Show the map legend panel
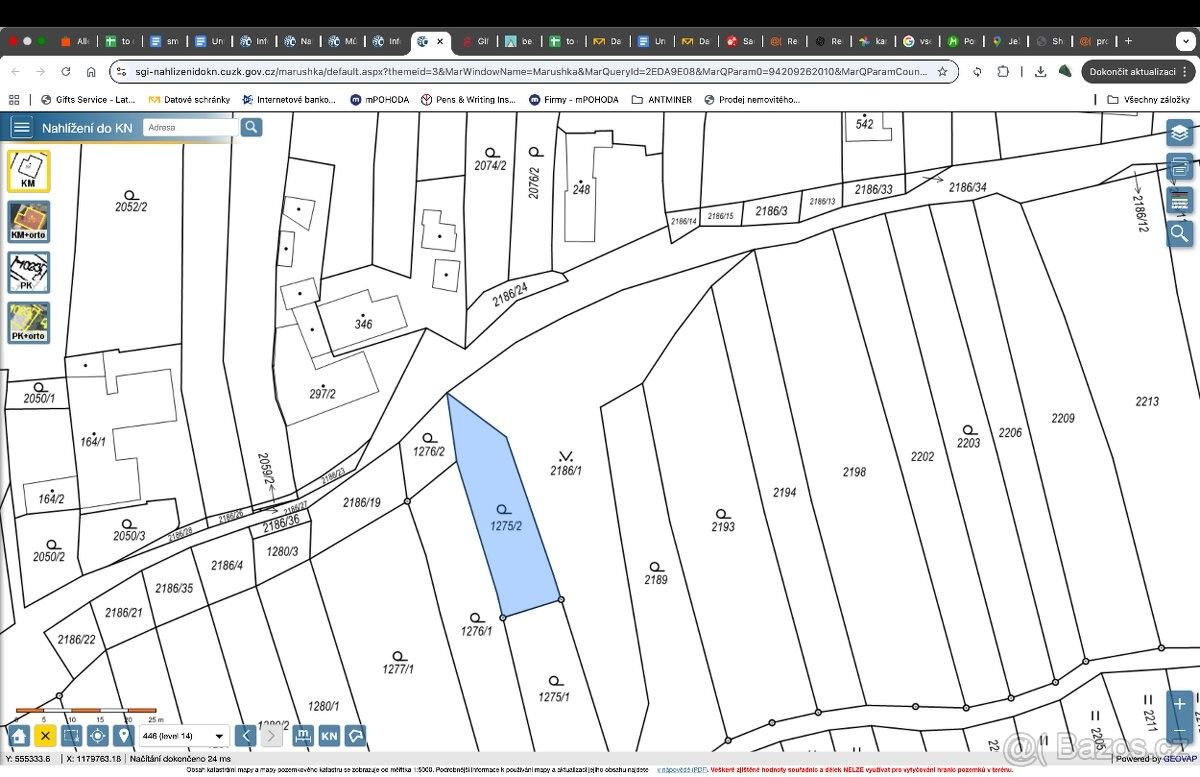 click(1180, 200)
